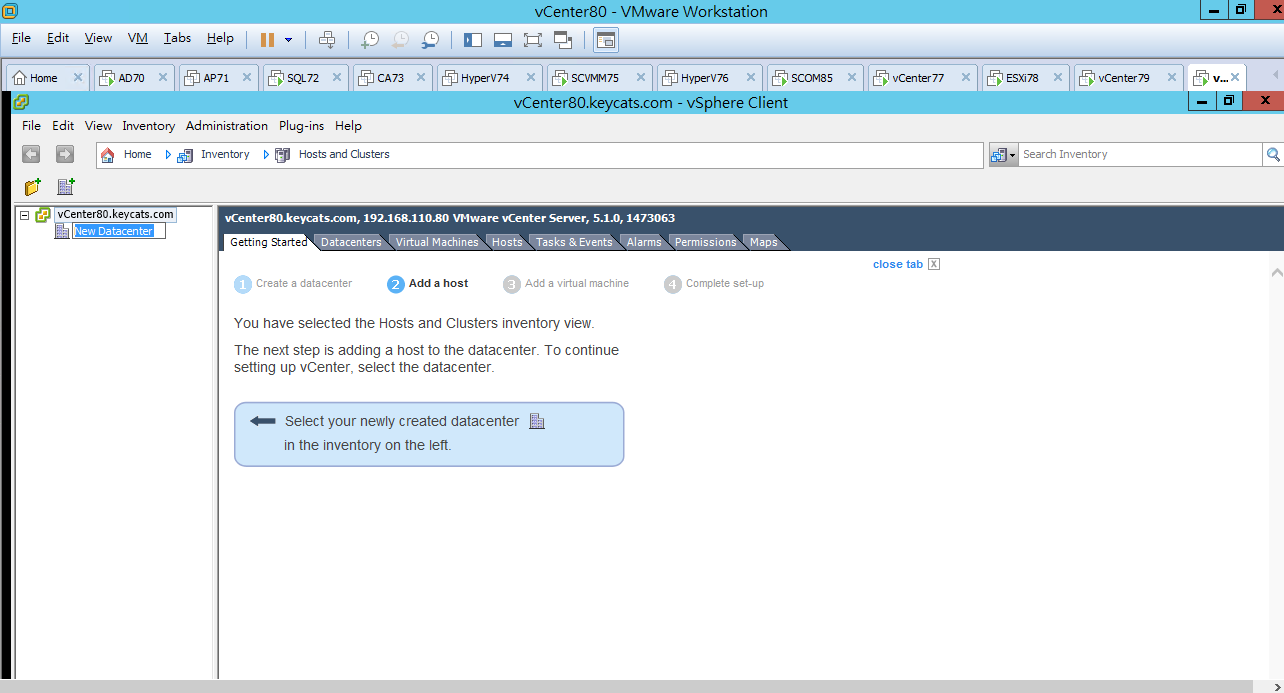Switch to the Permissions tab

coord(705,242)
